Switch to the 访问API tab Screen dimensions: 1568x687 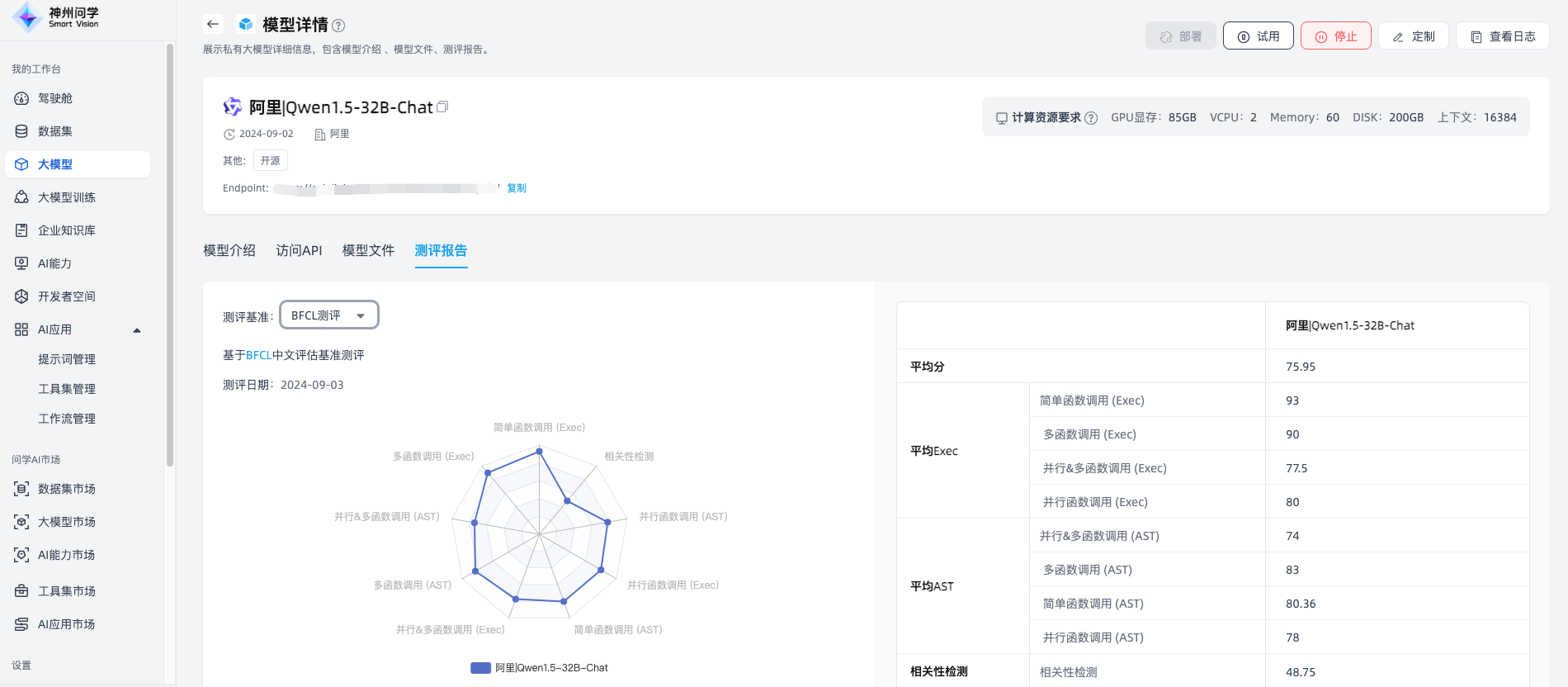click(299, 250)
